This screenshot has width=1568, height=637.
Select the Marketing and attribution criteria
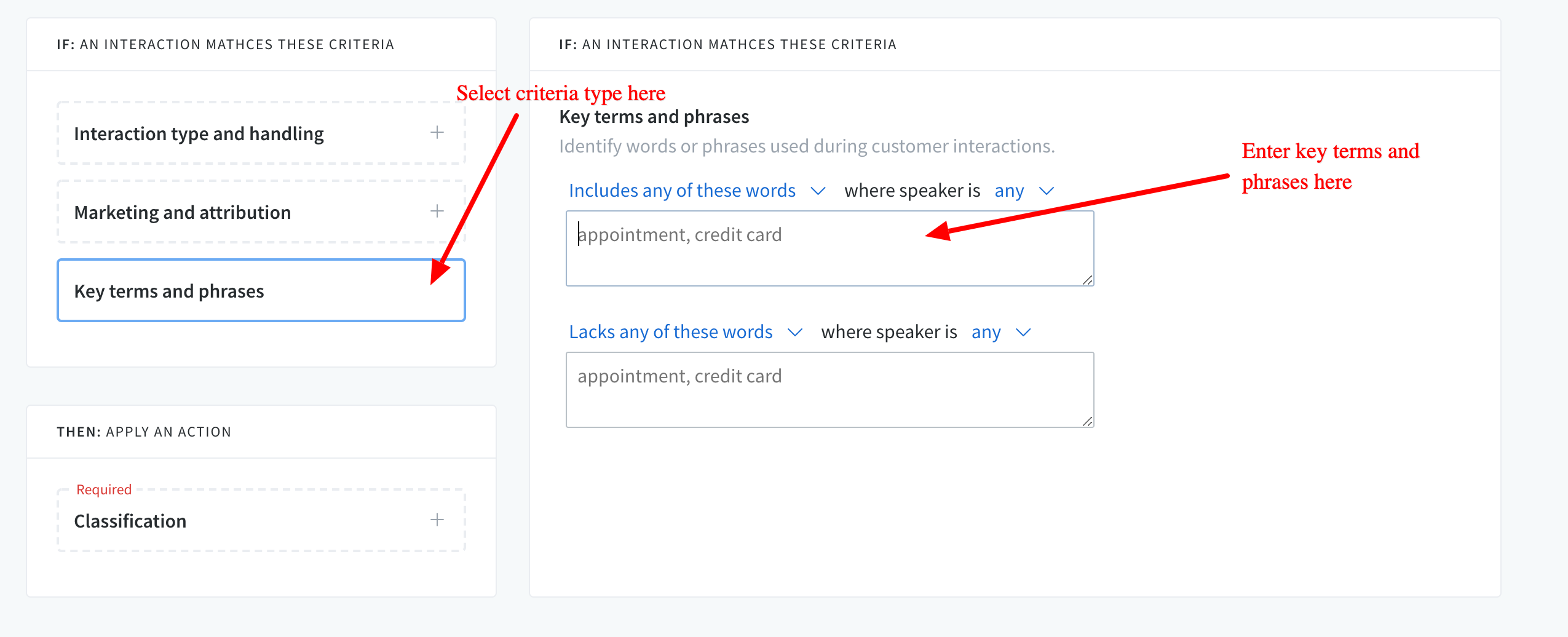pyautogui.click(x=182, y=212)
